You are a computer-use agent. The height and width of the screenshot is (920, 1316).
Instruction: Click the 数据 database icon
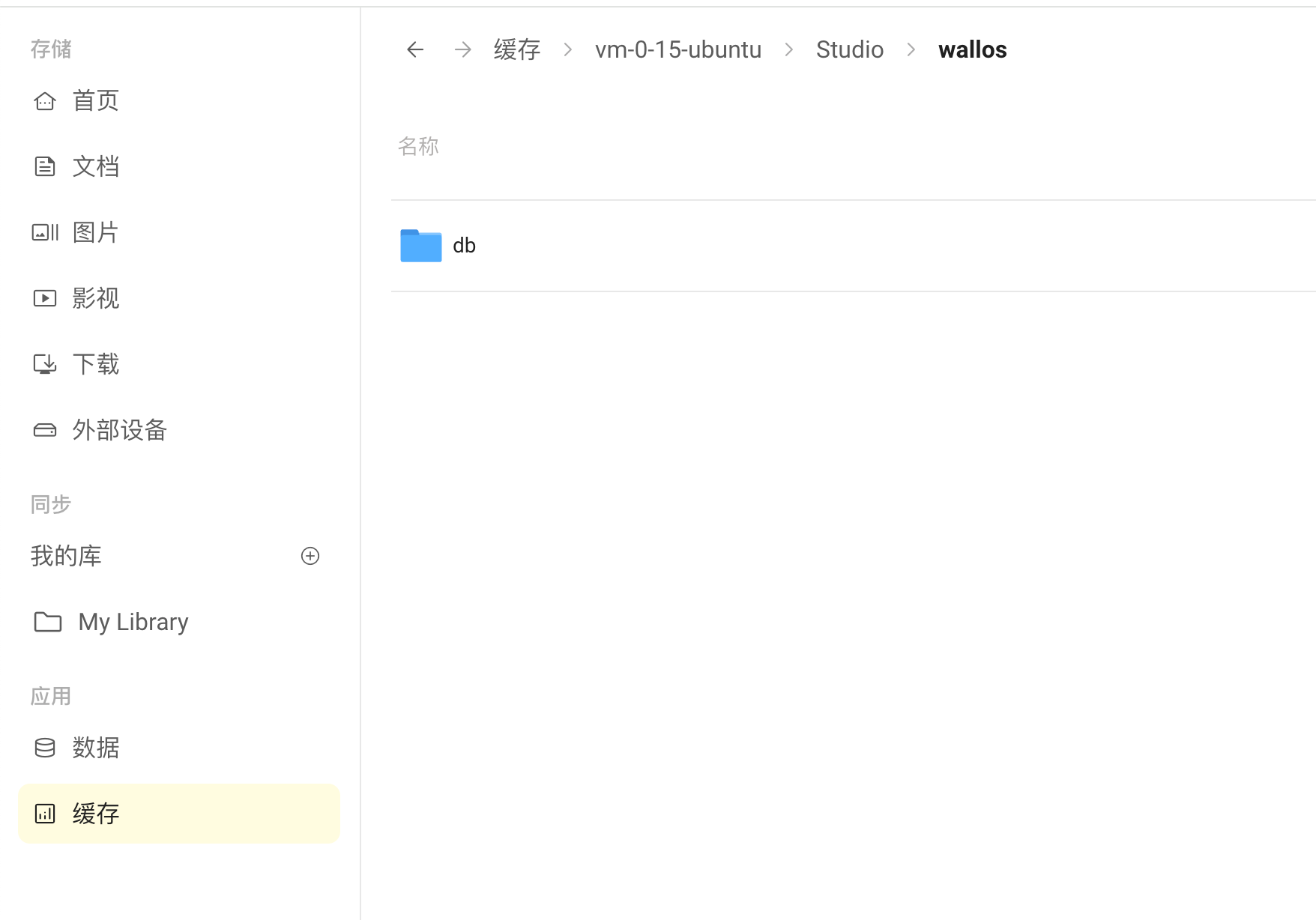click(x=45, y=748)
